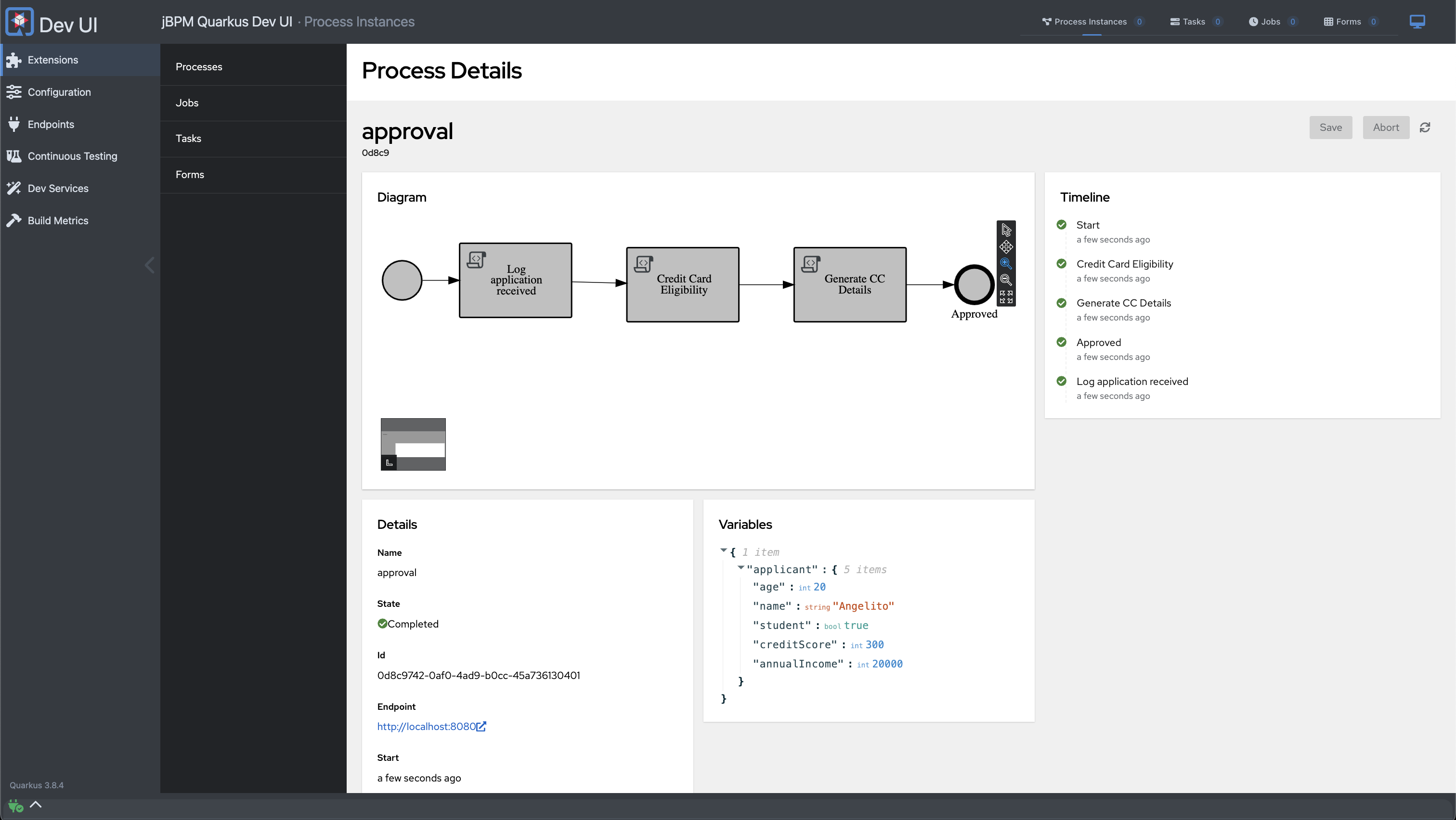The height and width of the screenshot is (820, 1456).
Task: Click the script icon in Log application received node
Action: 477,260
